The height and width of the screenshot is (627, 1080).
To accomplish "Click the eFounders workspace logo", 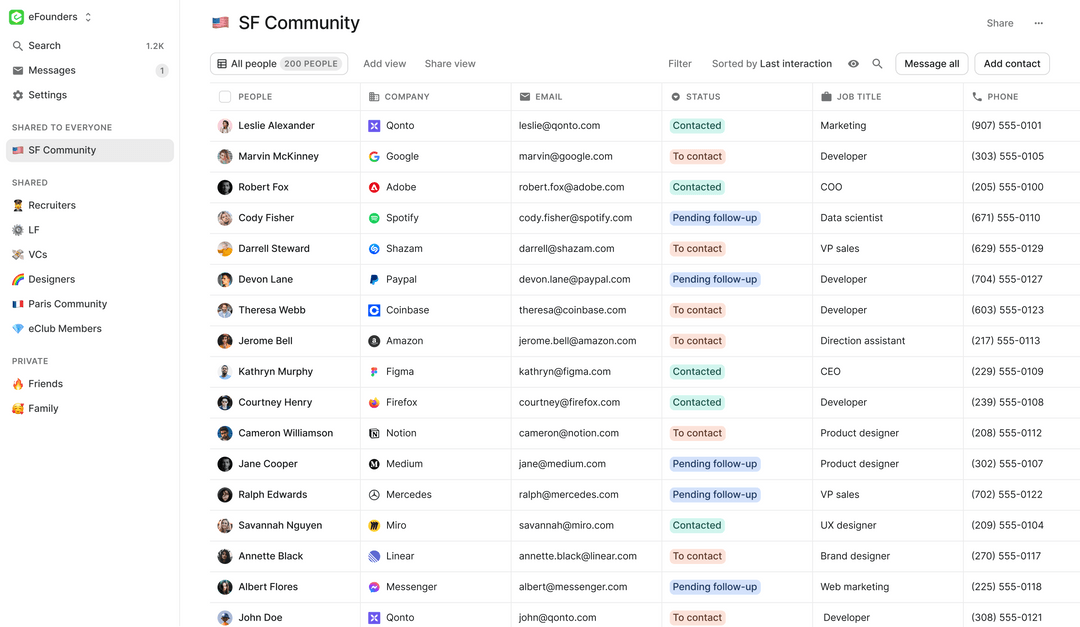I will pos(14,16).
